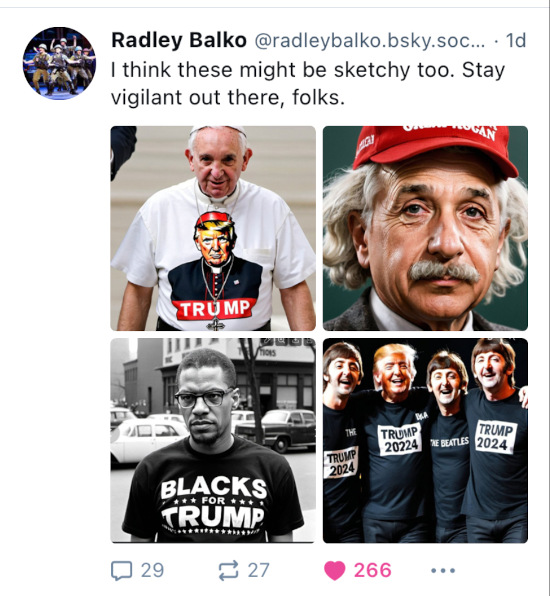This screenshot has height=596, width=550.
Task: Unlike the post using pink heart
Action: pyautogui.click(x=334, y=570)
